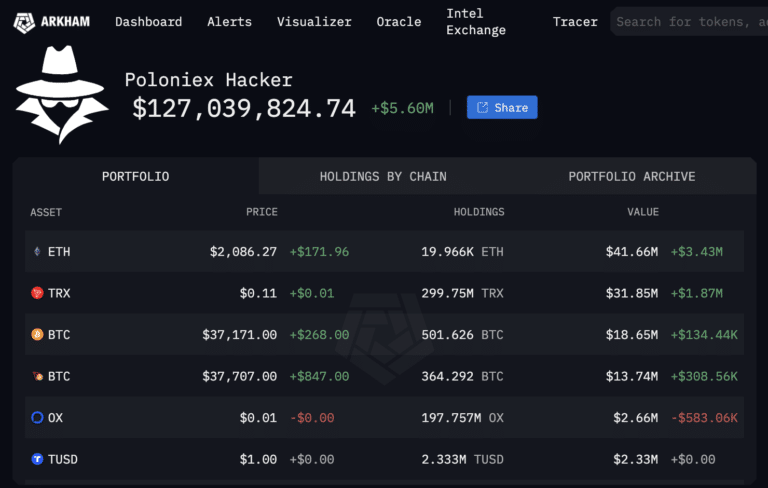
Task: Click the total value $127,039,824.74
Action: [x=244, y=108]
